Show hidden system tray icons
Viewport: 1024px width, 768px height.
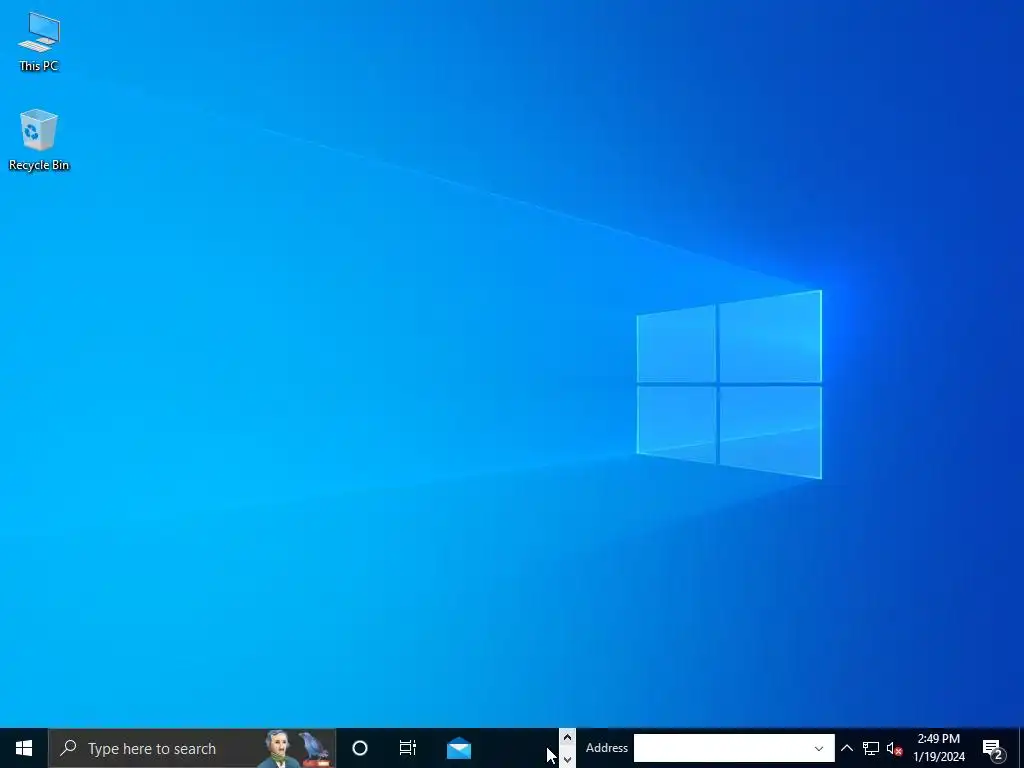(847, 748)
